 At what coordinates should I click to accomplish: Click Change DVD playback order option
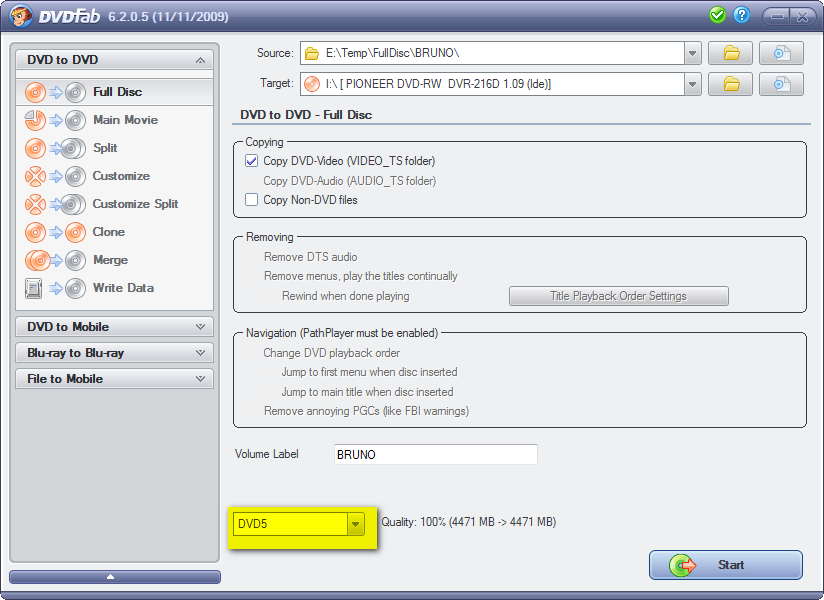[x=332, y=353]
